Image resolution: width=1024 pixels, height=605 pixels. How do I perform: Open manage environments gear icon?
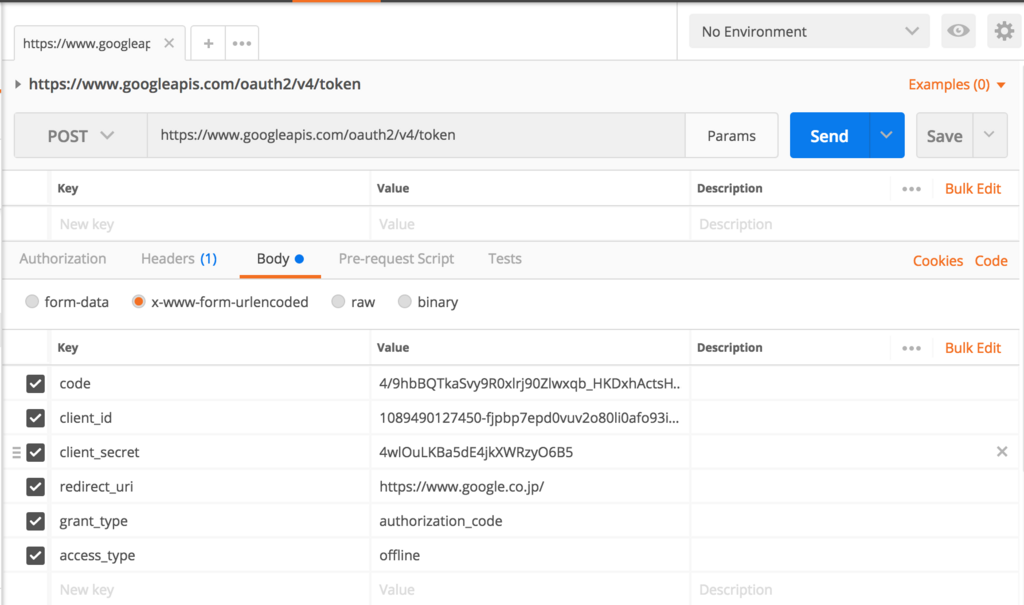1004,31
